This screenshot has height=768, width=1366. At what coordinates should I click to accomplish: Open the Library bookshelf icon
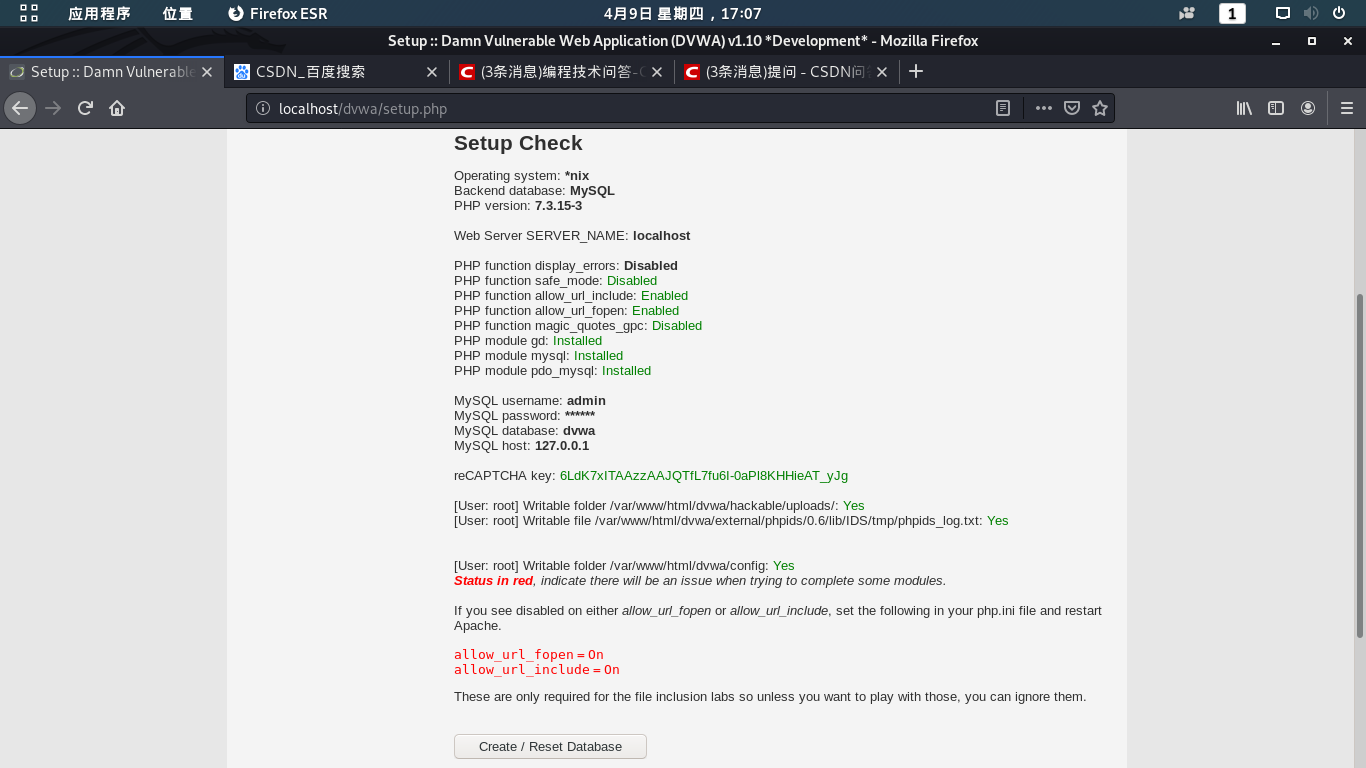click(x=1244, y=108)
